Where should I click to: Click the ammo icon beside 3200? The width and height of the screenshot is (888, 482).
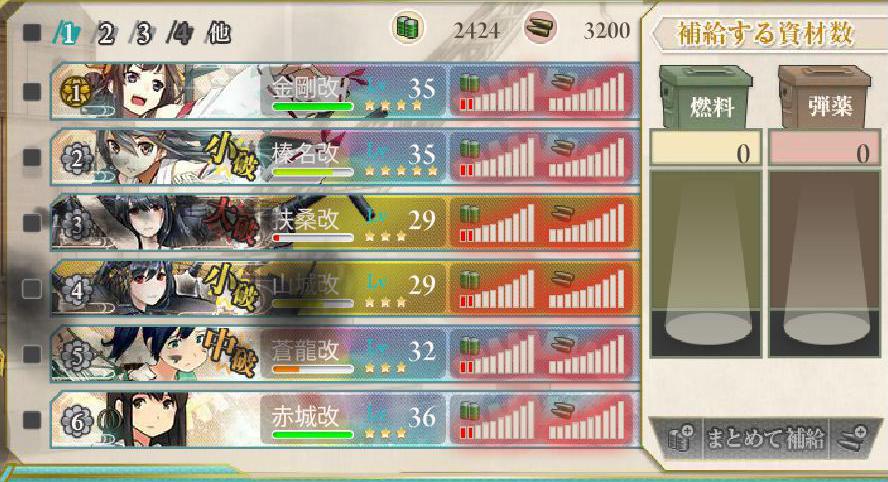click(x=539, y=27)
